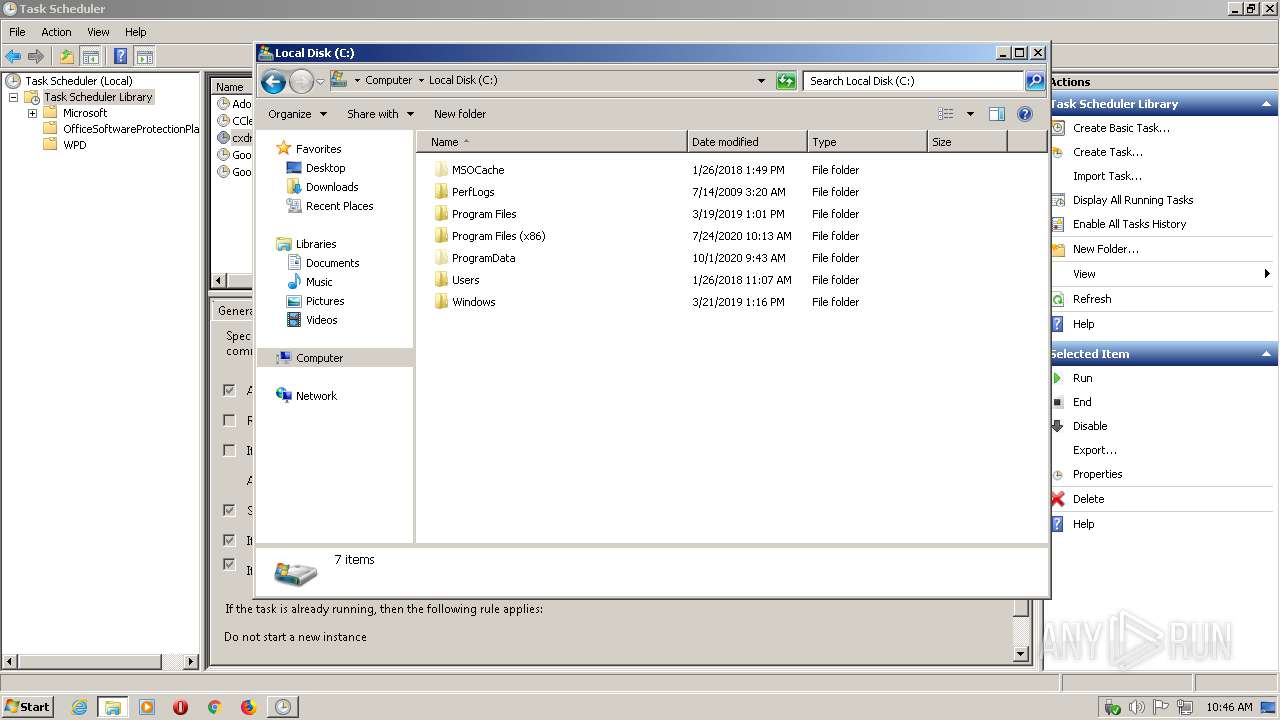
Task: Click the Explorer back navigation button
Action: tap(273, 81)
